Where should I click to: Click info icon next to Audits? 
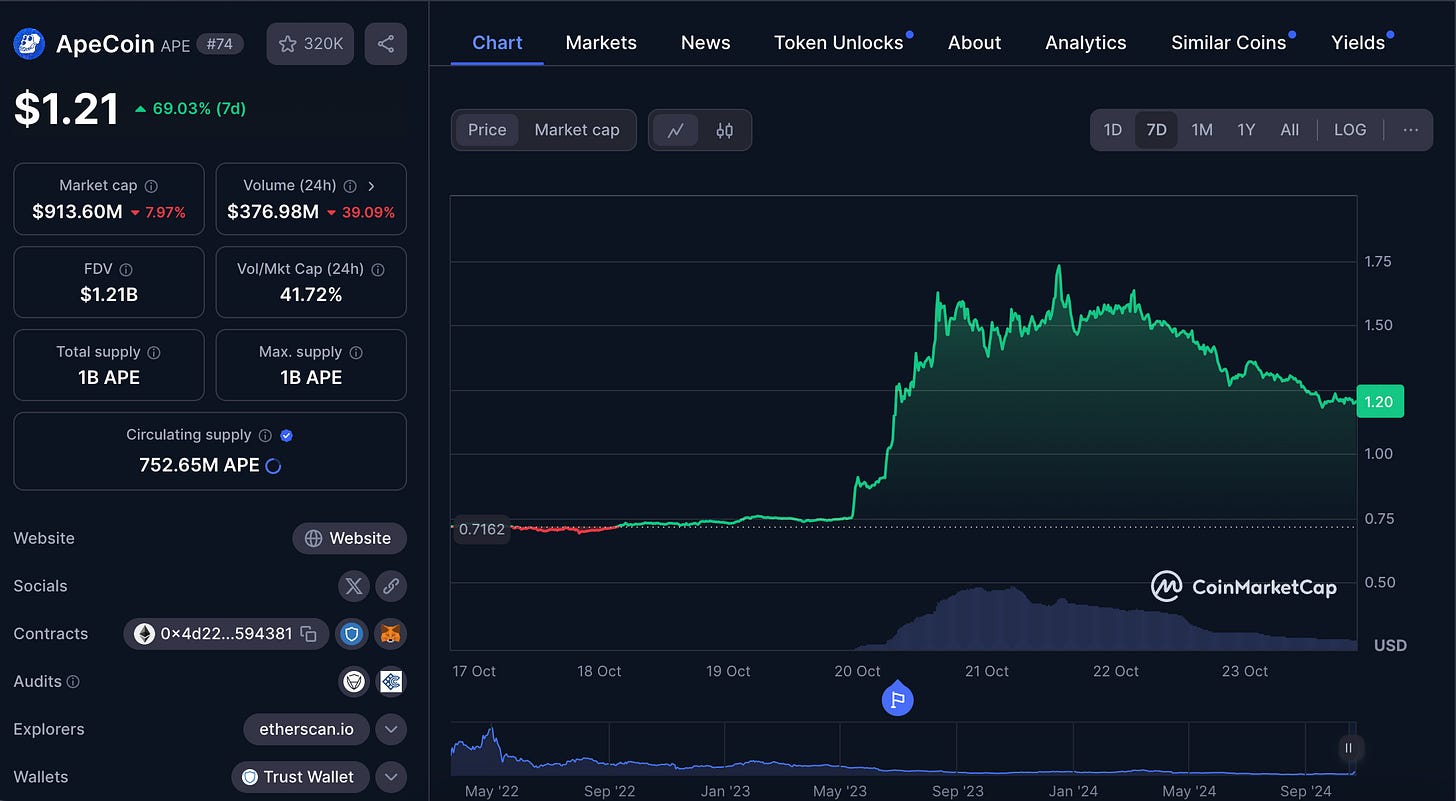coord(73,681)
